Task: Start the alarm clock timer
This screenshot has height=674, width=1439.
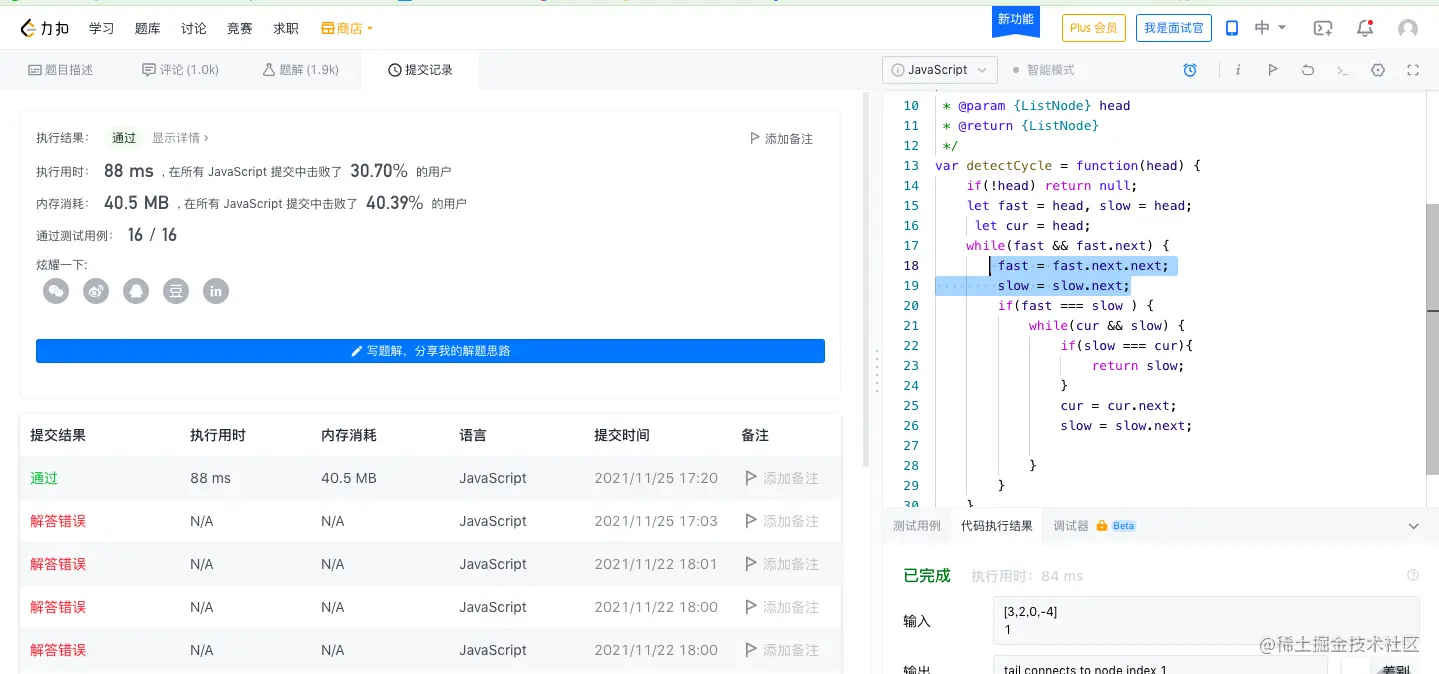Action: [1190, 70]
